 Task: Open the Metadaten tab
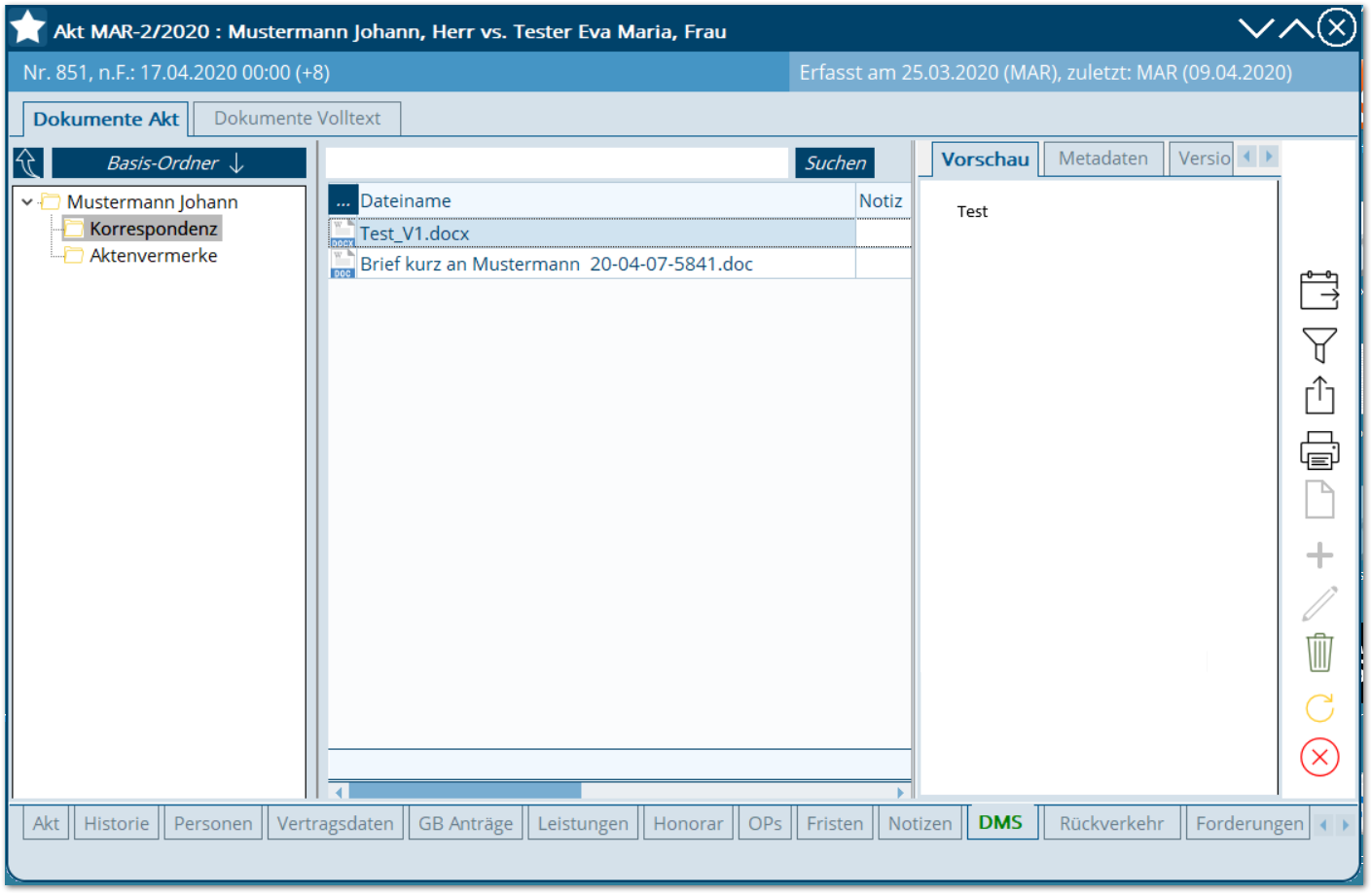click(x=1102, y=158)
